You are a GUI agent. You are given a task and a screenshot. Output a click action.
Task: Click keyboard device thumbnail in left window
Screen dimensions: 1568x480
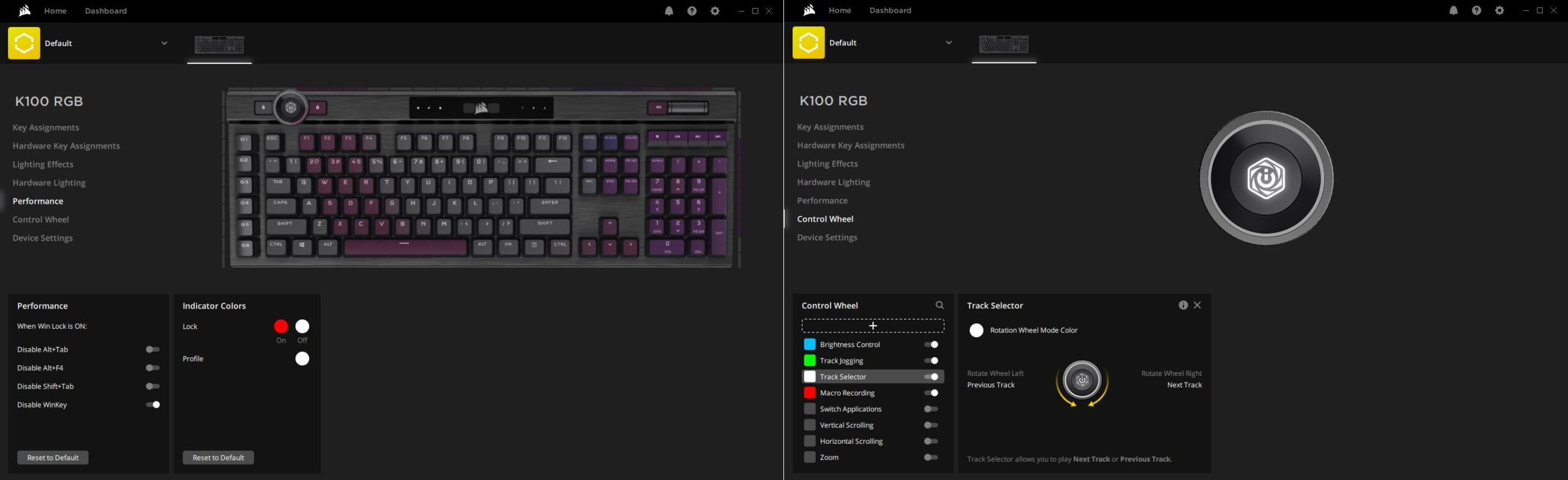point(219,45)
